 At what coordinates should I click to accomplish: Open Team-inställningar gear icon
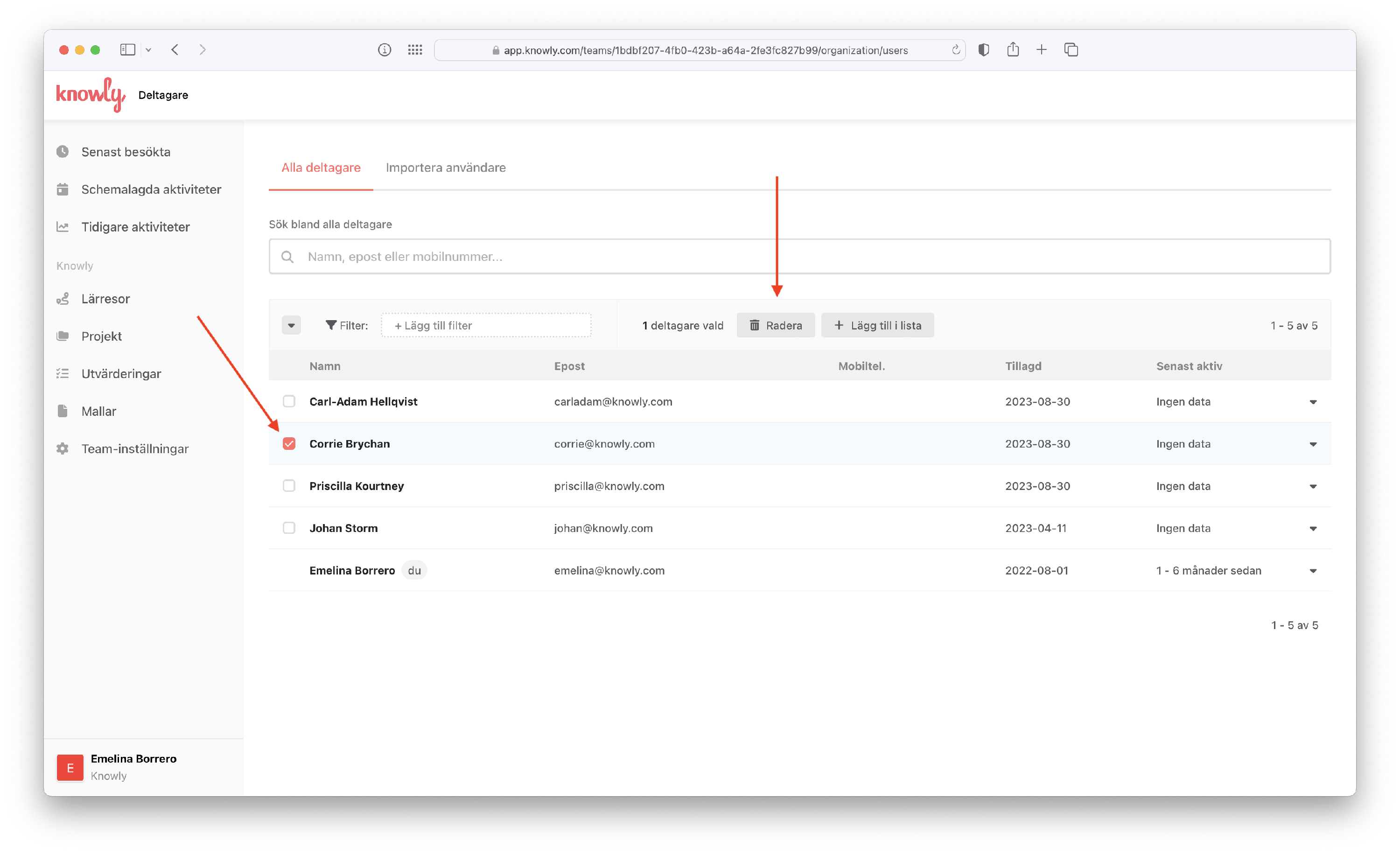click(x=63, y=449)
